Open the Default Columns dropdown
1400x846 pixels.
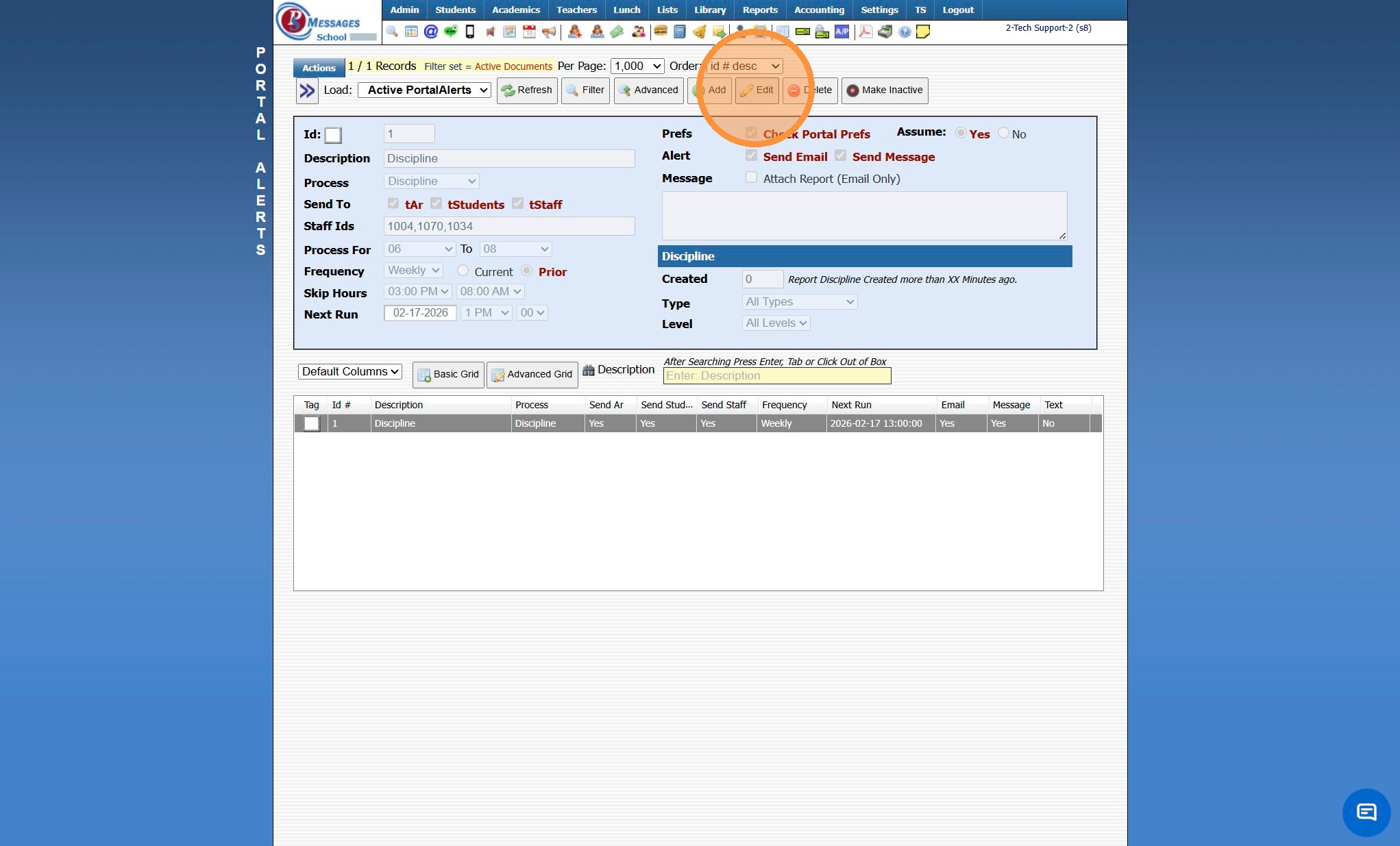(350, 371)
